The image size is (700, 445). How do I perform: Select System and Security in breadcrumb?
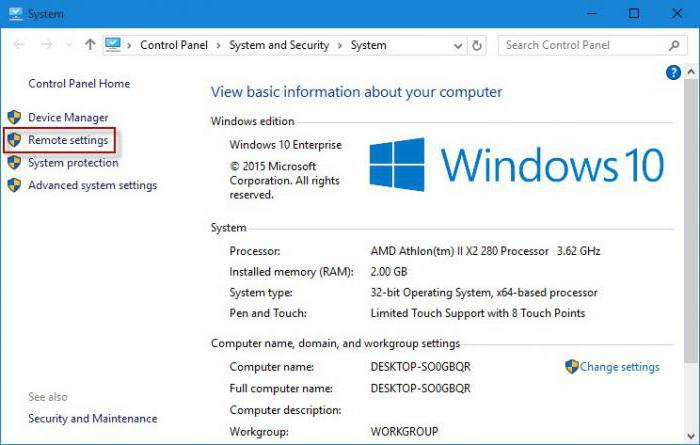pos(279,45)
